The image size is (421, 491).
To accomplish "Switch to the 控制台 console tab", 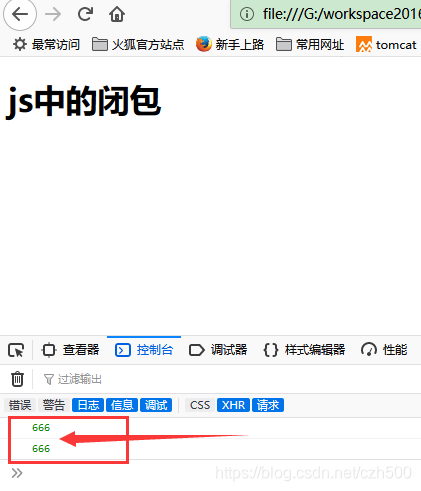I will coord(144,350).
